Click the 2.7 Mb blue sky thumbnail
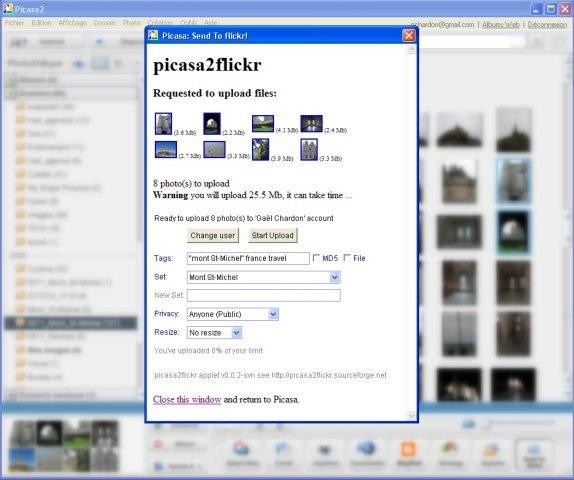The image size is (574, 480). [x=166, y=150]
